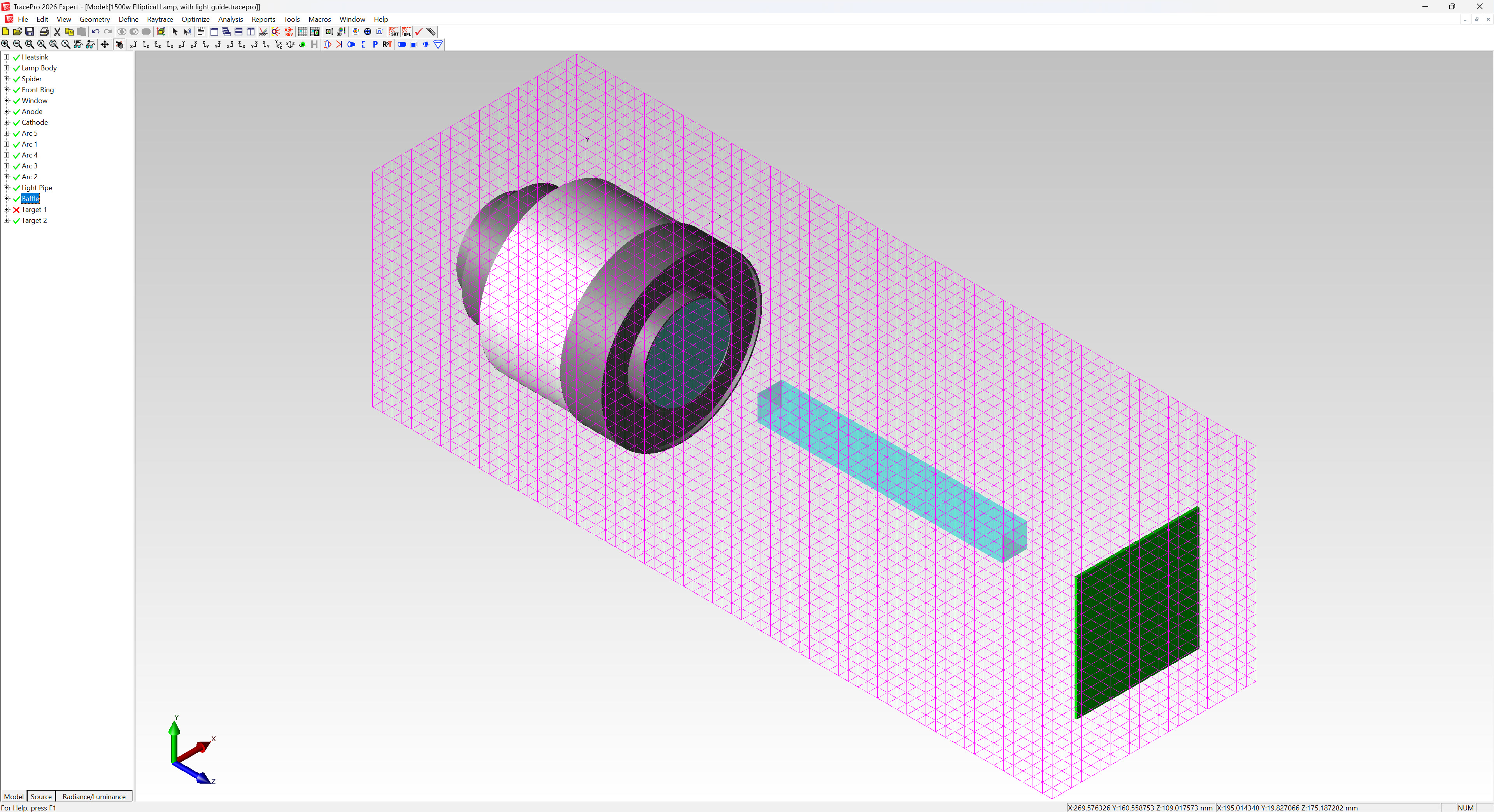Toggle the Heatsink green checkmark

(x=16, y=58)
